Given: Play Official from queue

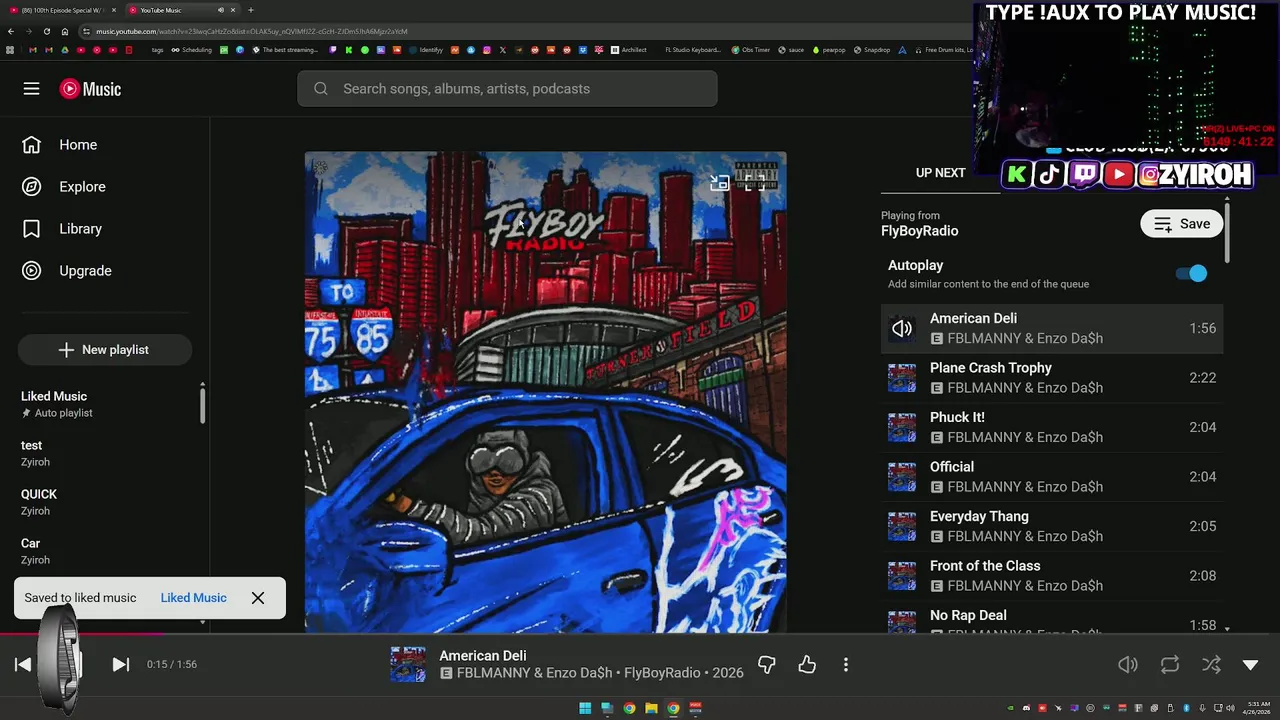Looking at the screenshot, I should (x=1052, y=477).
